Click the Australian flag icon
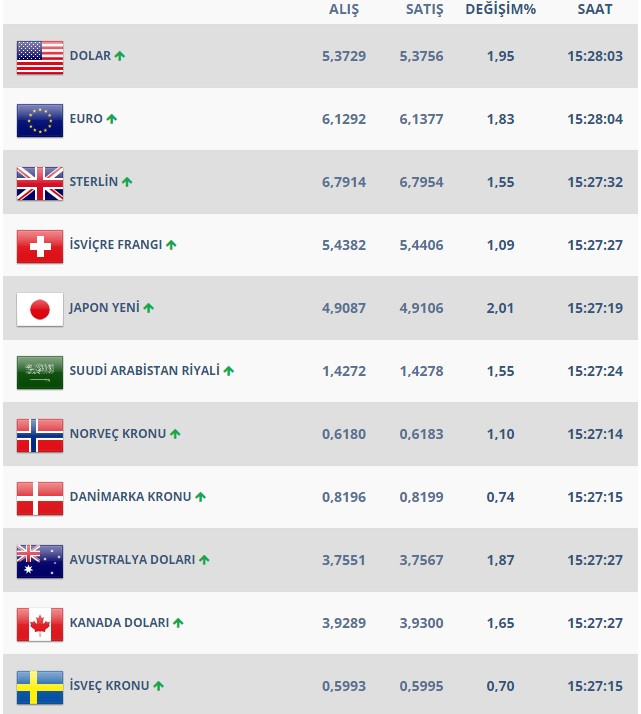The image size is (641, 714). coord(40,561)
